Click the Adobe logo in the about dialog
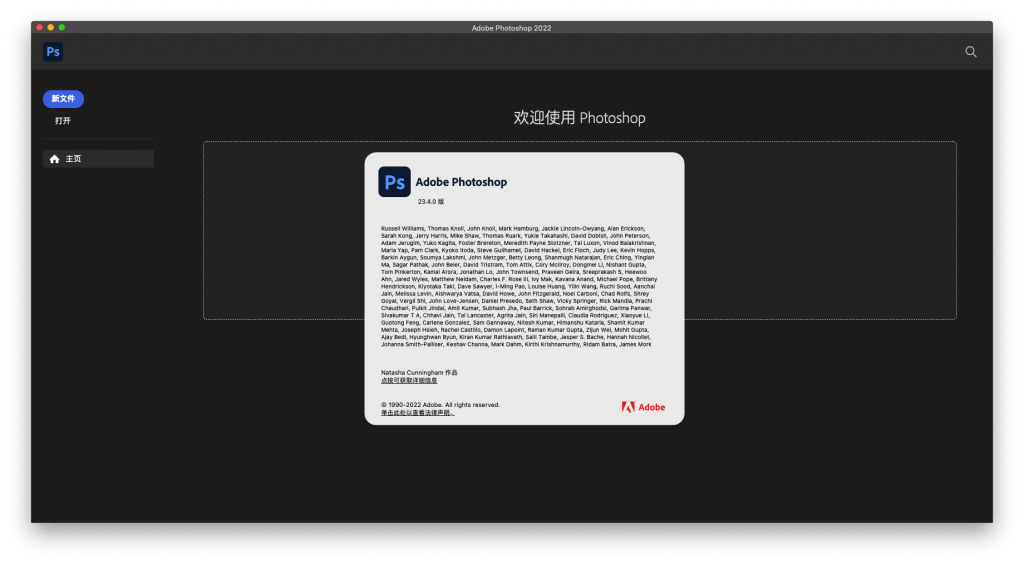1024x564 pixels. pyautogui.click(x=643, y=407)
